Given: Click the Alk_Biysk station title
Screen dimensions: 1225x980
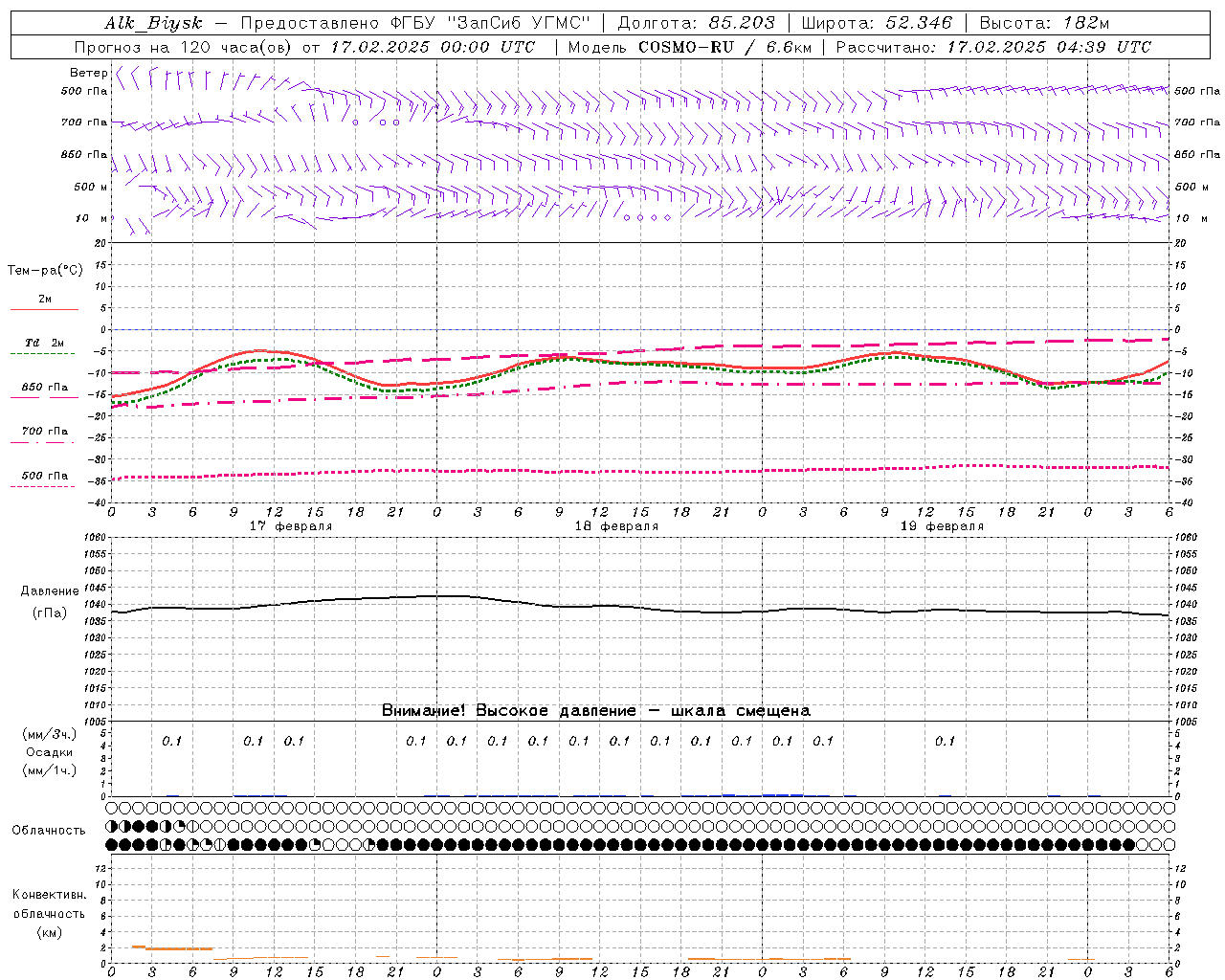Looking at the screenshot, I should [x=153, y=24].
